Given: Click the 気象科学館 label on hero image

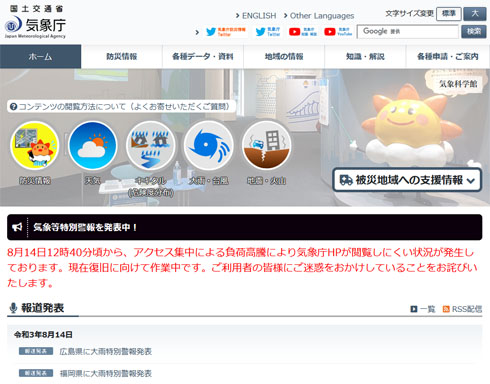Looking at the screenshot, I should pyautogui.click(x=458, y=84).
